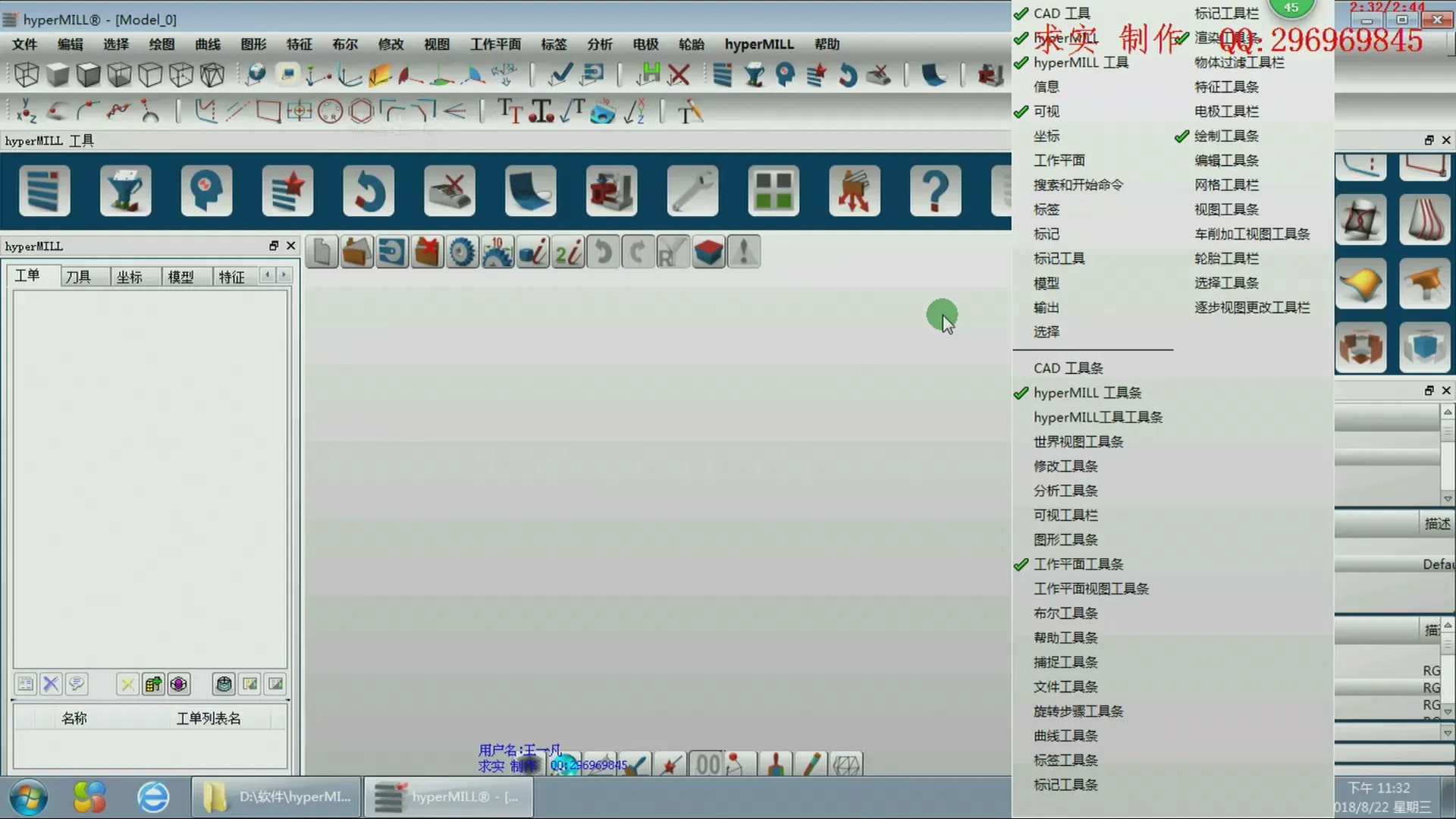
Task: Click scrollbar down arrow in right panel
Action: pos(1448,499)
